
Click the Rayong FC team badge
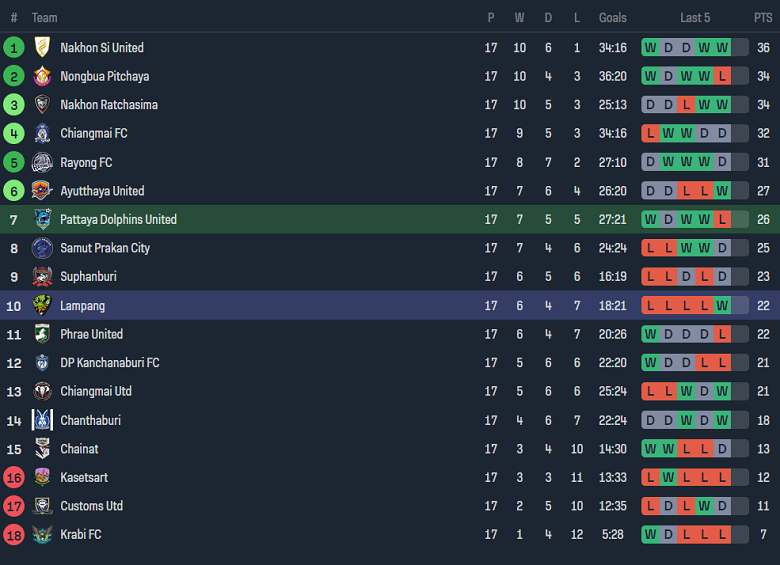coord(42,162)
